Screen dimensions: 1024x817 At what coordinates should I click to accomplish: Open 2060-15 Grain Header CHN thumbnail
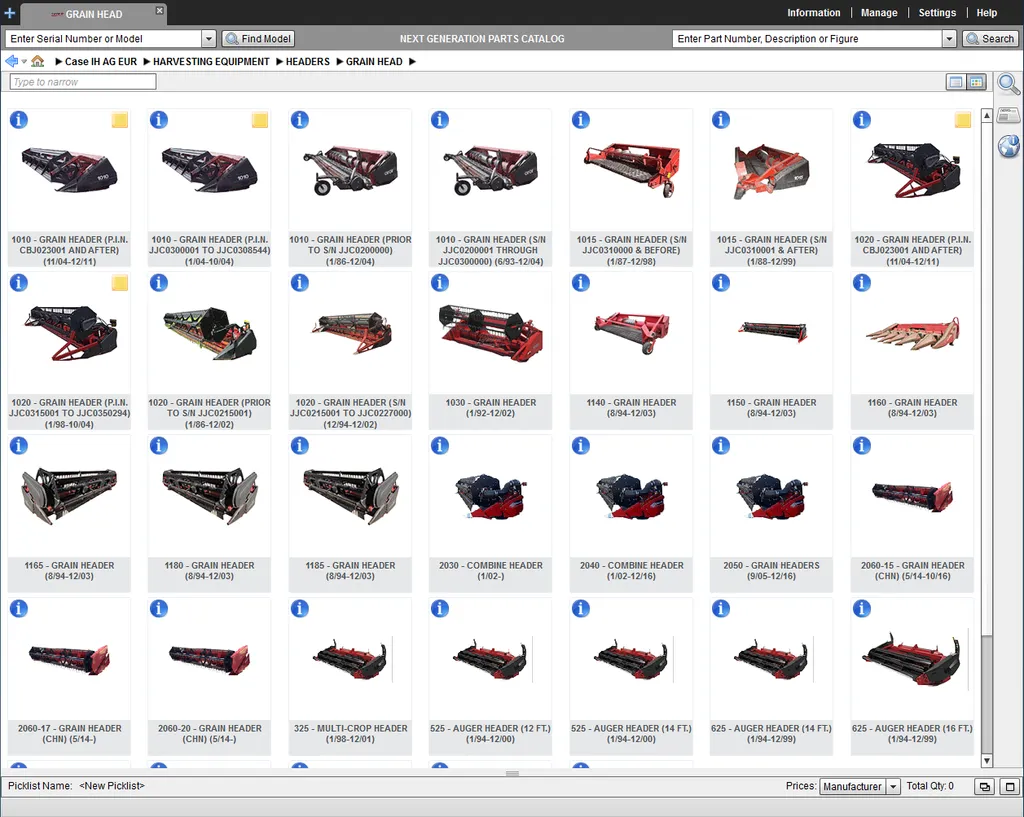(912, 498)
